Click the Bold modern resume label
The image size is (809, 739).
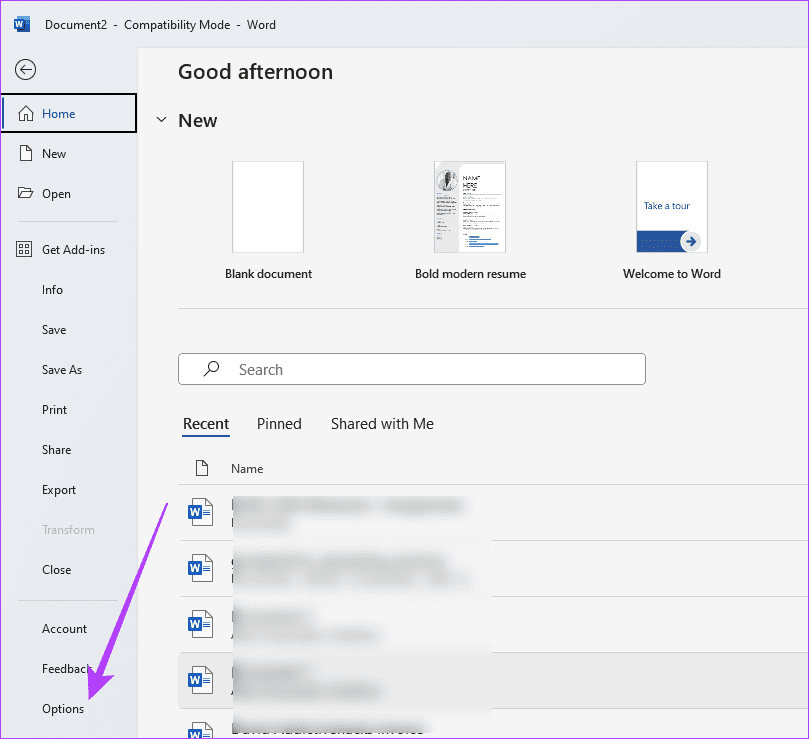pos(471,274)
